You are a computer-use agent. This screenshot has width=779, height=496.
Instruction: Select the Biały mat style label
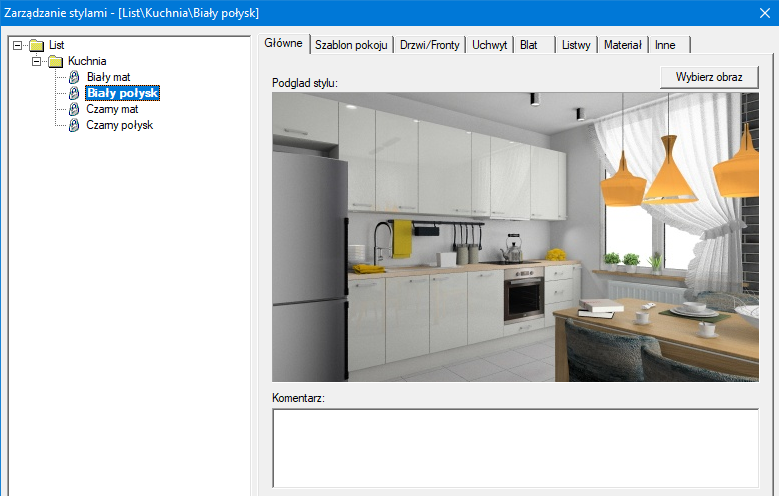[x=108, y=77]
